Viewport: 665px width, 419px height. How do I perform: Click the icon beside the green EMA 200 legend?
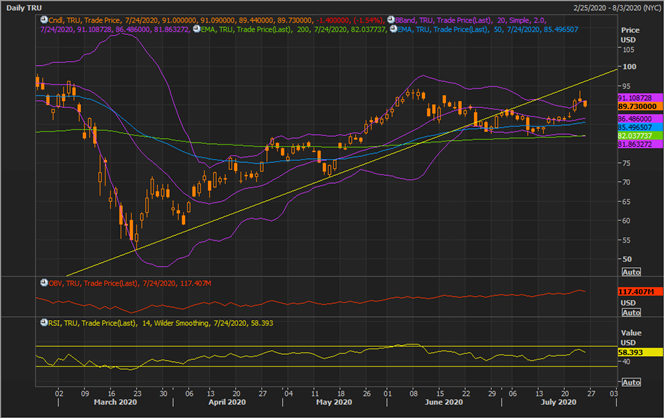point(196,29)
